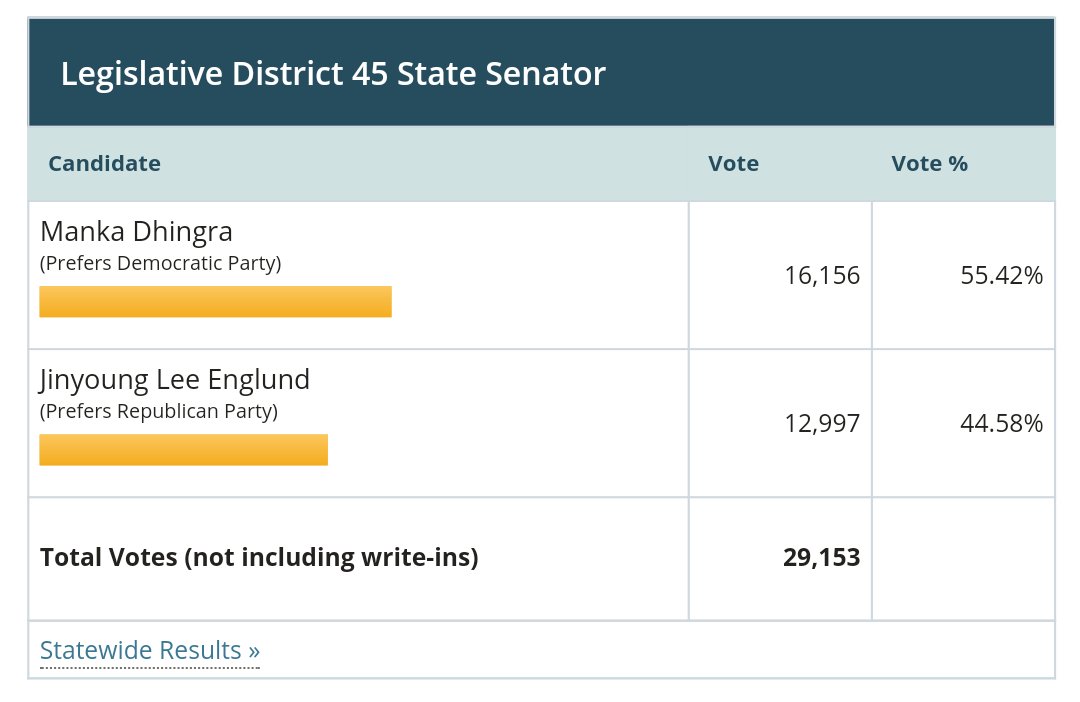The width and height of the screenshot is (1080, 702).
Task: Click the empty percentage cell in totals row
Action: [x=964, y=559]
